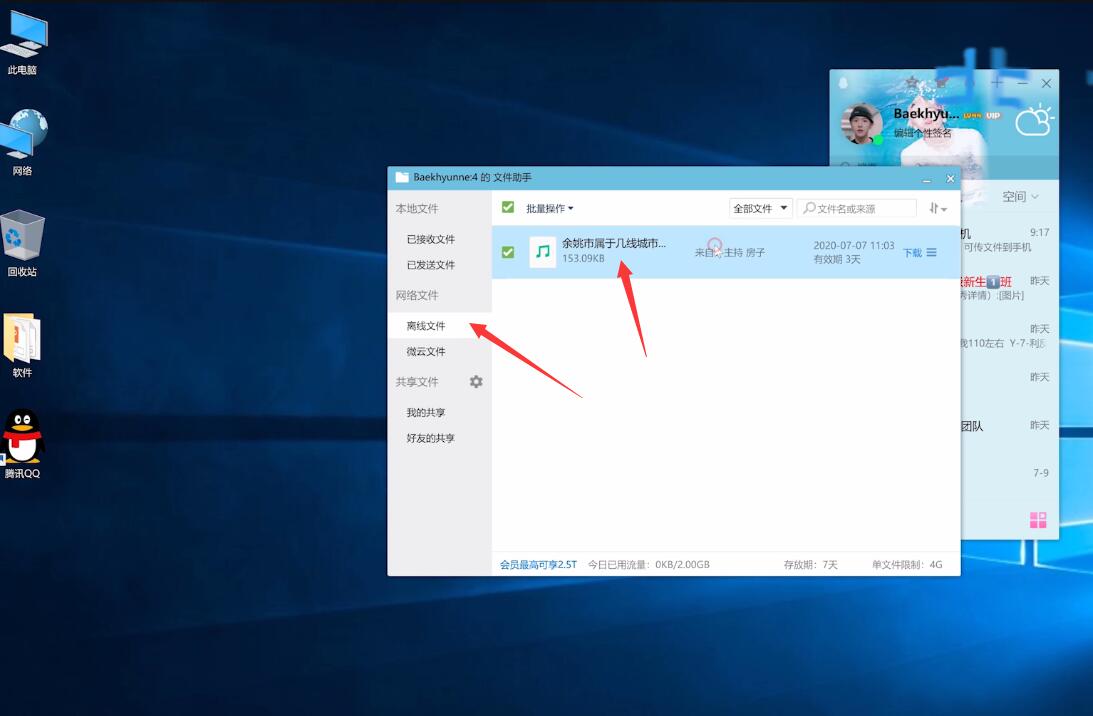Click the 有效期 3天 text
This screenshot has width=1093, height=716.
tap(836, 259)
